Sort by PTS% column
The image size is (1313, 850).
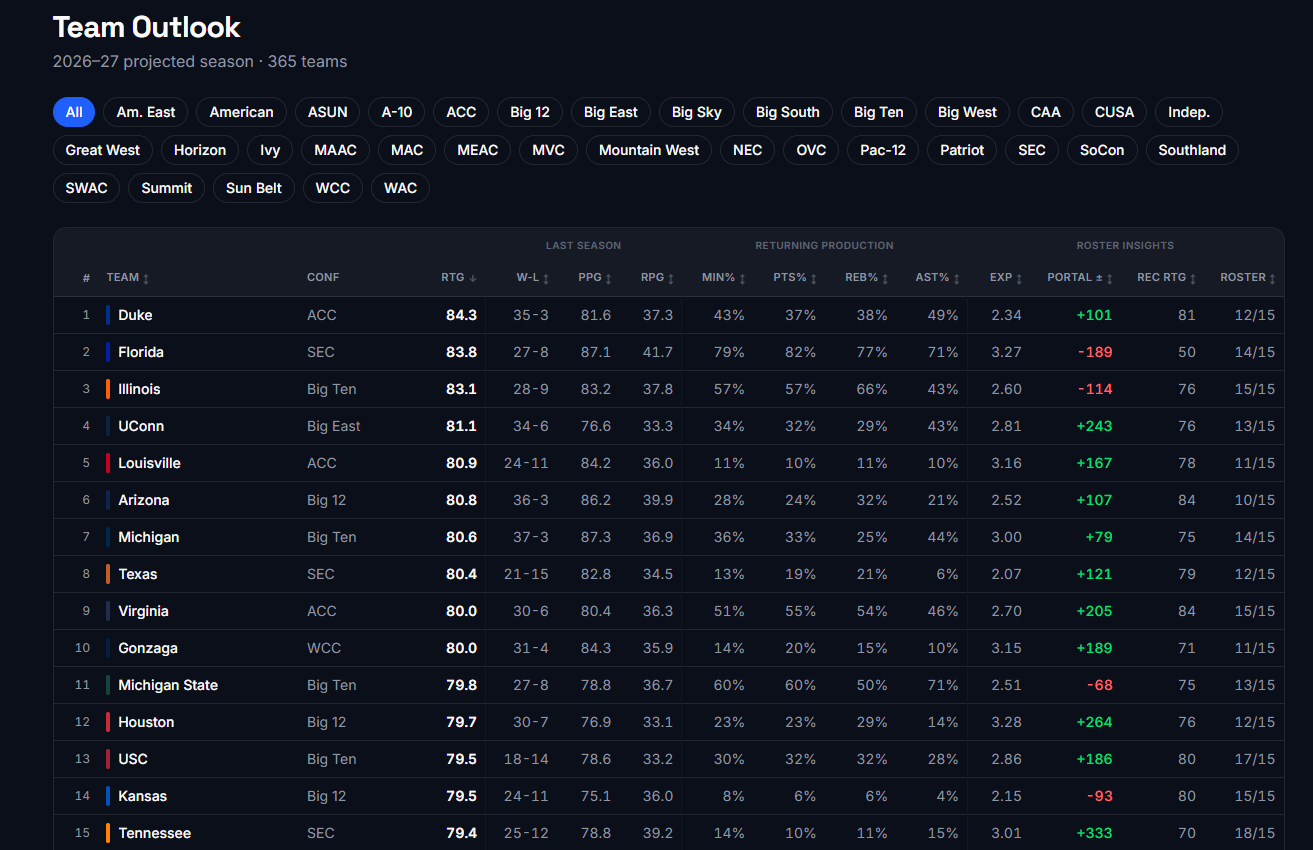coord(795,277)
